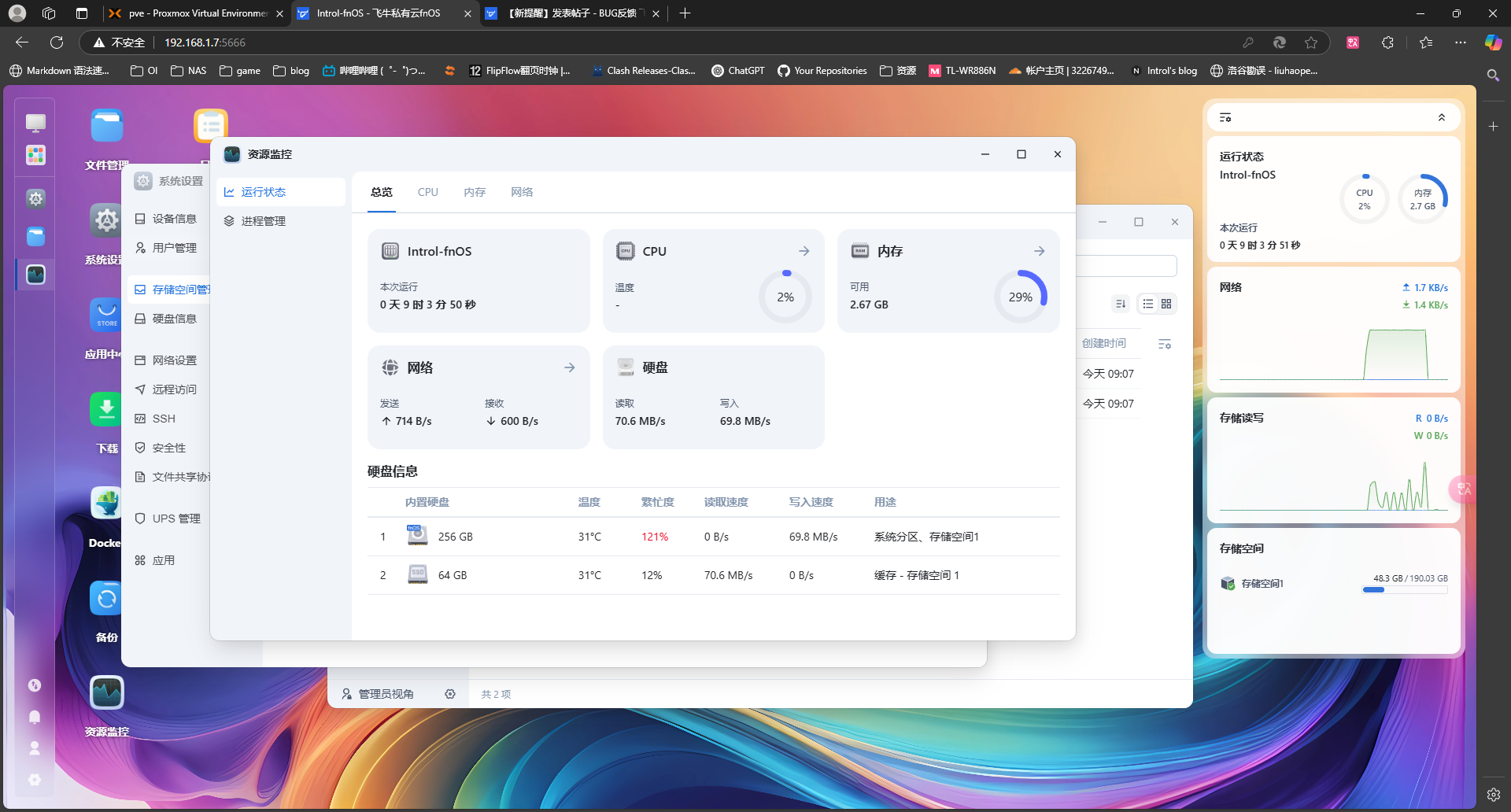Screen dimensions: 1511x812
Task: Reload the browser page
Action: (57, 42)
